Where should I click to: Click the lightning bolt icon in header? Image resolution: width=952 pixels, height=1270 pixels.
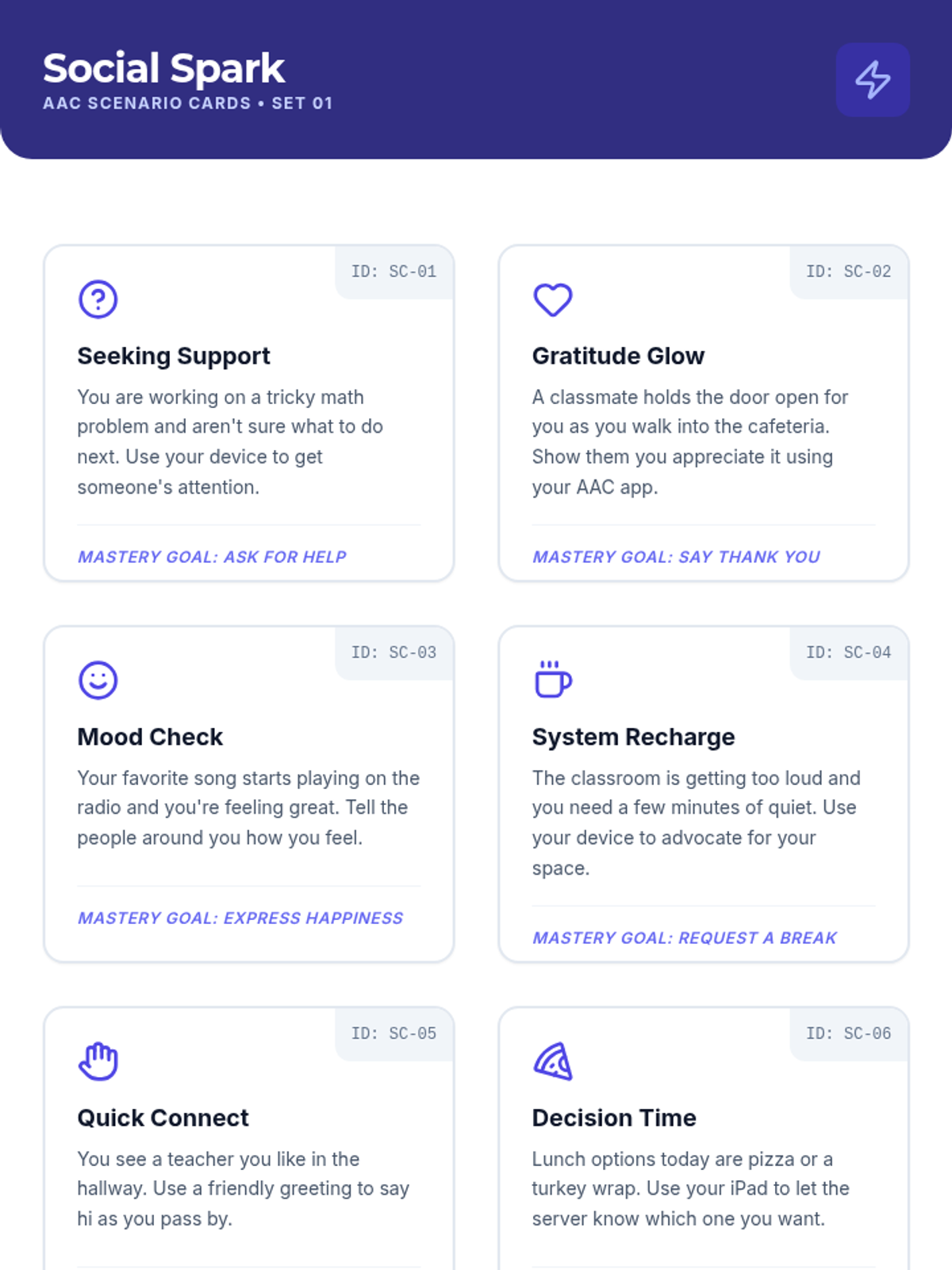pyautogui.click(x=873, y=79)
